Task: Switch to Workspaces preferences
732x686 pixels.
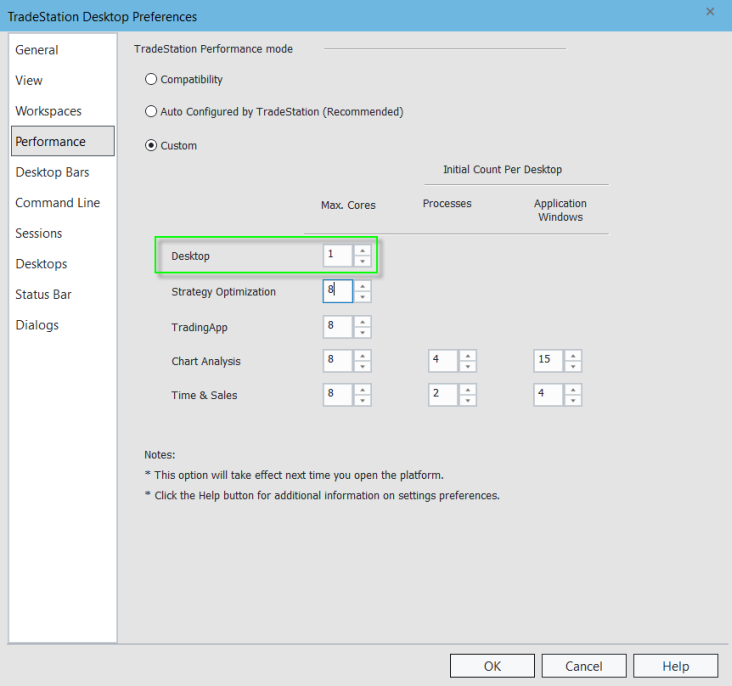Action: coord(48,111)
